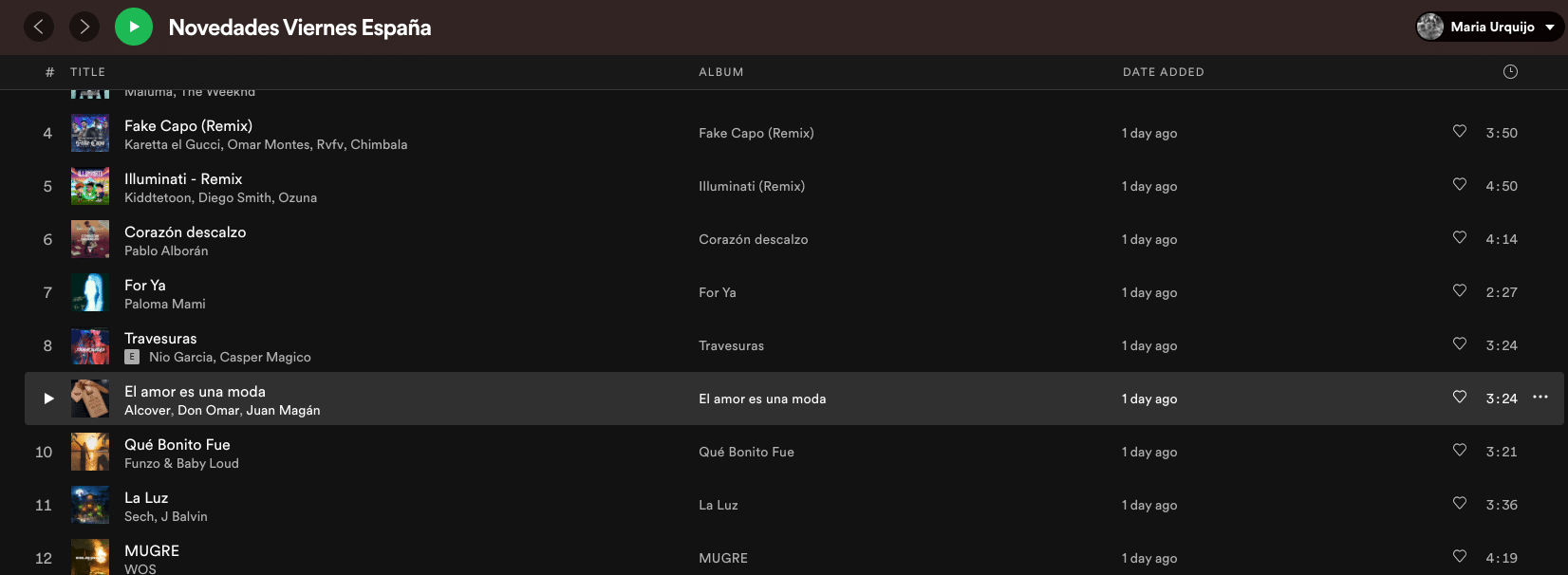The width and height of the screenshot is (1568, 575).
Task: Open artist Pablo Alborán
Action: coord(166,251)
